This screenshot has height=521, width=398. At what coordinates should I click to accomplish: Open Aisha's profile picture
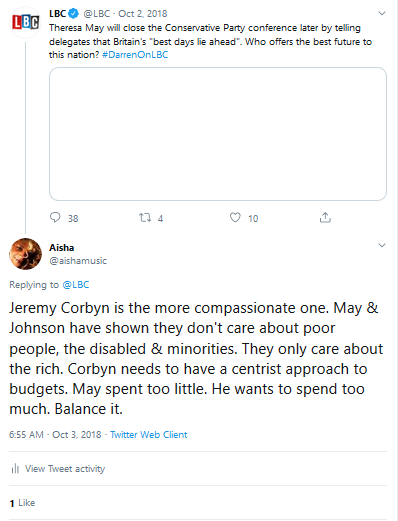click(26, 254)
